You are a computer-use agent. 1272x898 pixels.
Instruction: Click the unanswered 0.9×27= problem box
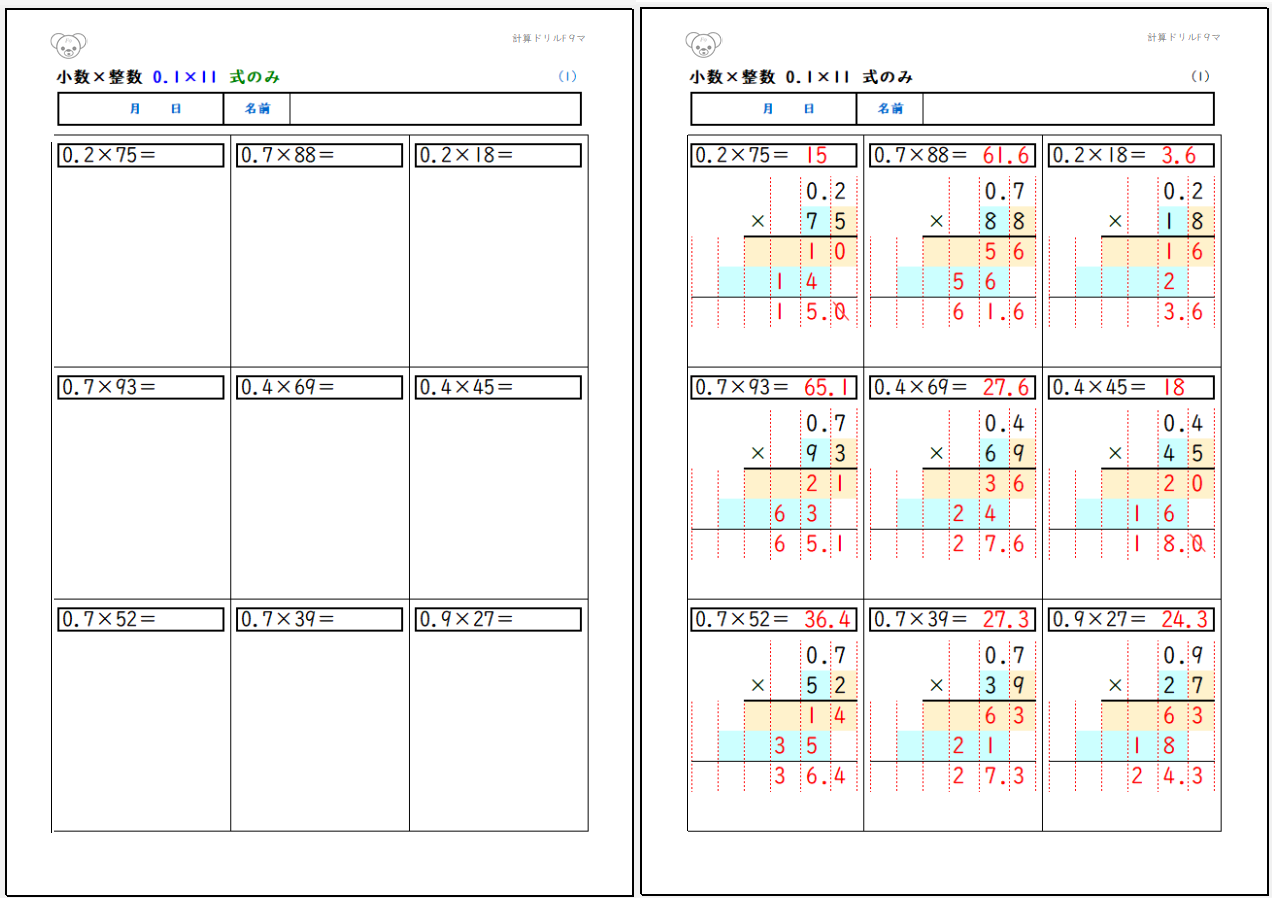pos(497,619)
